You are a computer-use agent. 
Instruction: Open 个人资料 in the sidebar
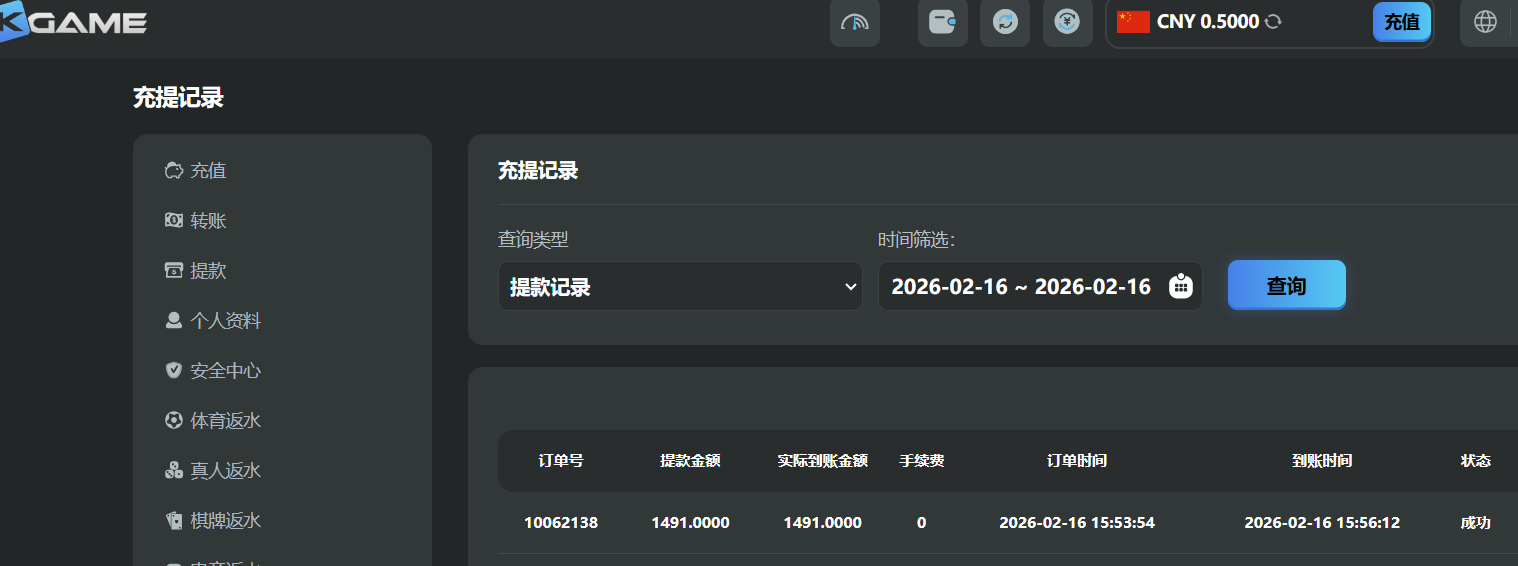(225, 321)
